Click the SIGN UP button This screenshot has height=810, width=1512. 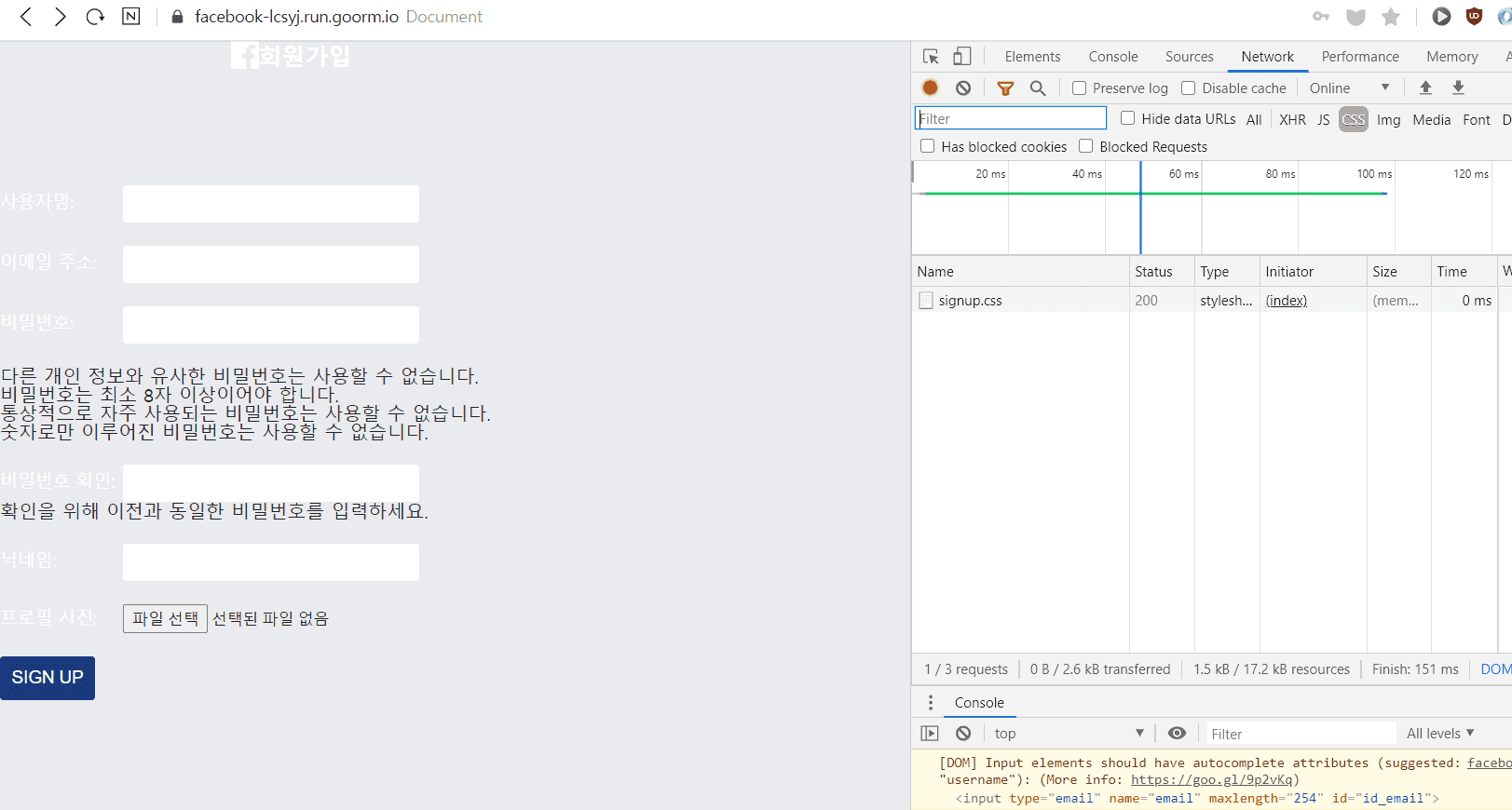click(48, 678)
